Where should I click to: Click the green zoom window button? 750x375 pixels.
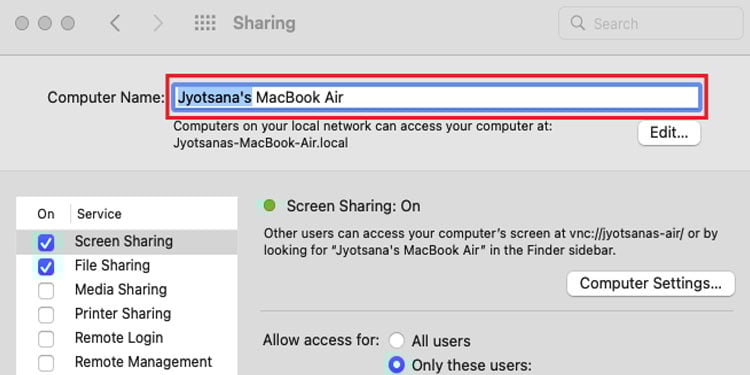click(x=68, y=23)
